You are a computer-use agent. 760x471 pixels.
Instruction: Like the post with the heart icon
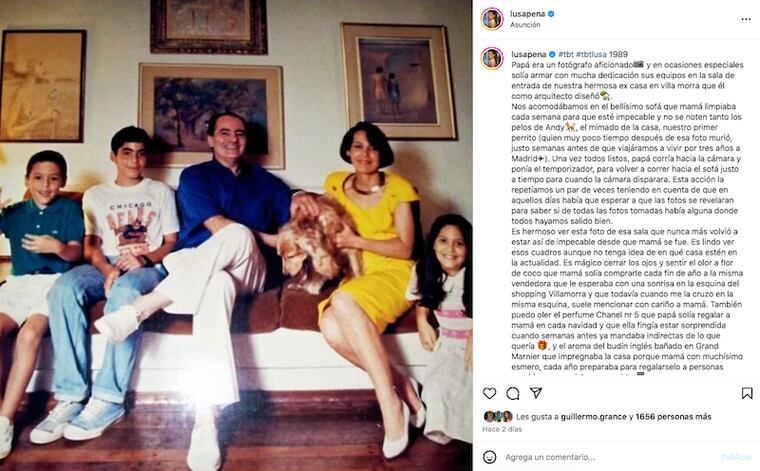coord(490,393)
